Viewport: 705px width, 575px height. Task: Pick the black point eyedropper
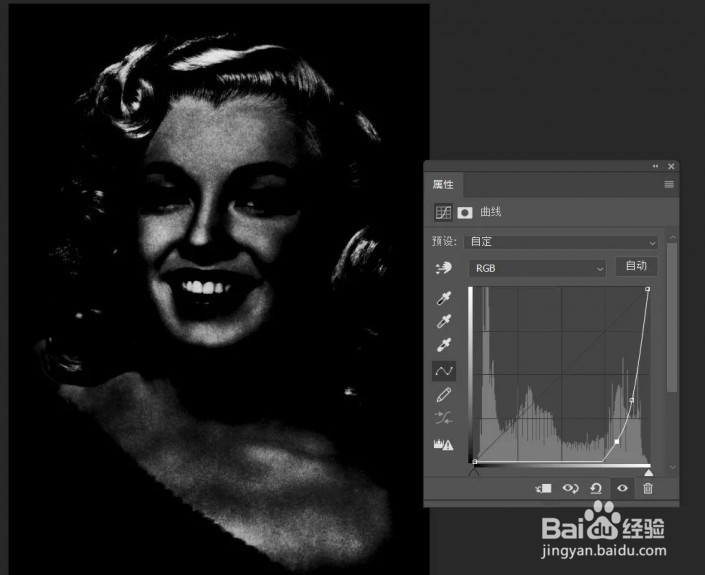click(x=444, y=298)
